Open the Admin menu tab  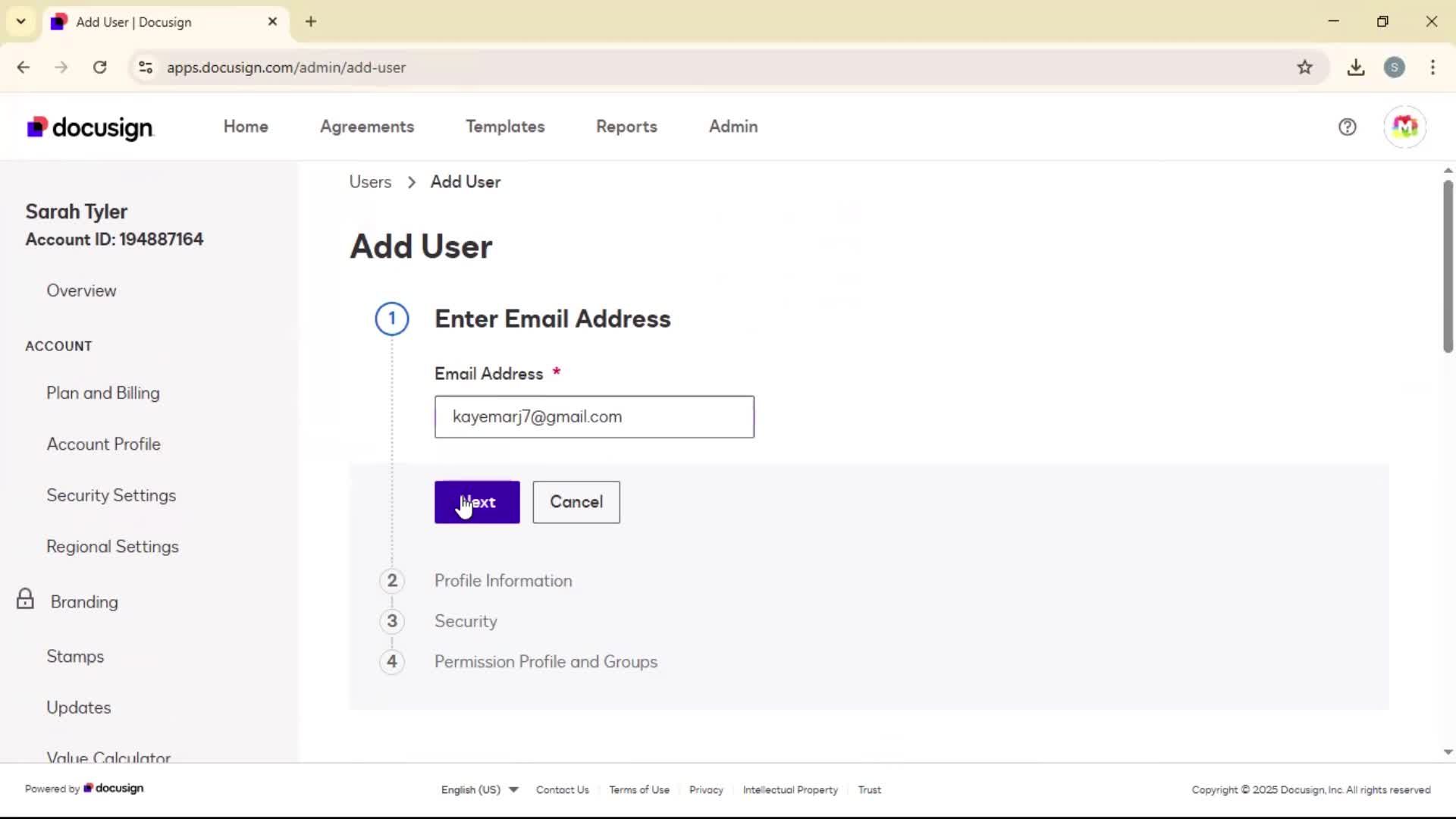pyautogui.click(x=733, y=127)
